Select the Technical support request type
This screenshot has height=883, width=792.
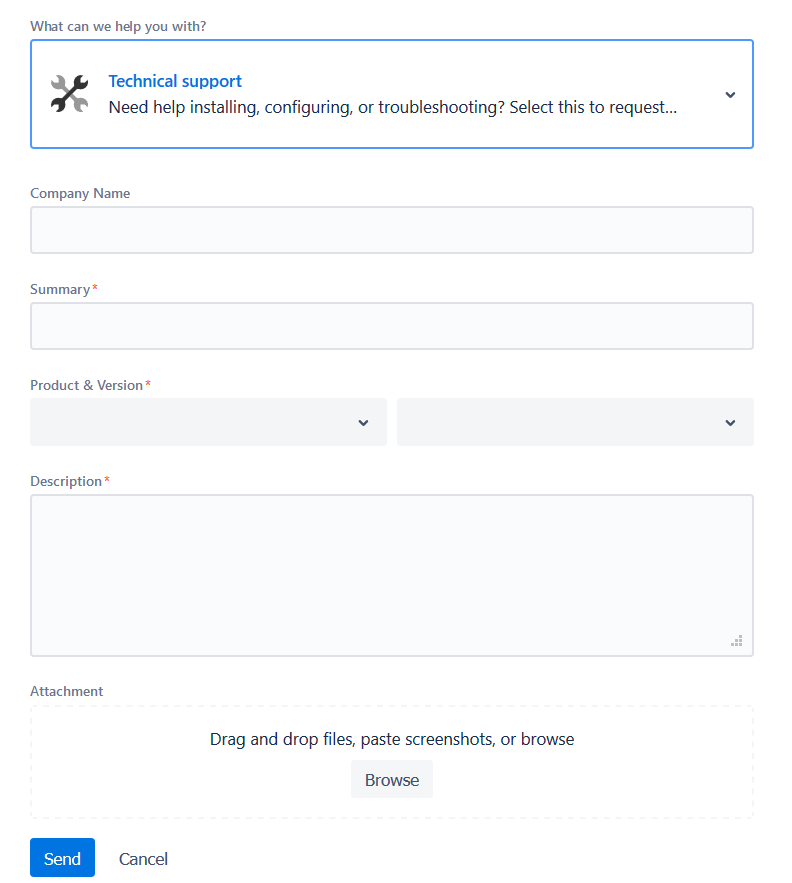coord(392,93)
